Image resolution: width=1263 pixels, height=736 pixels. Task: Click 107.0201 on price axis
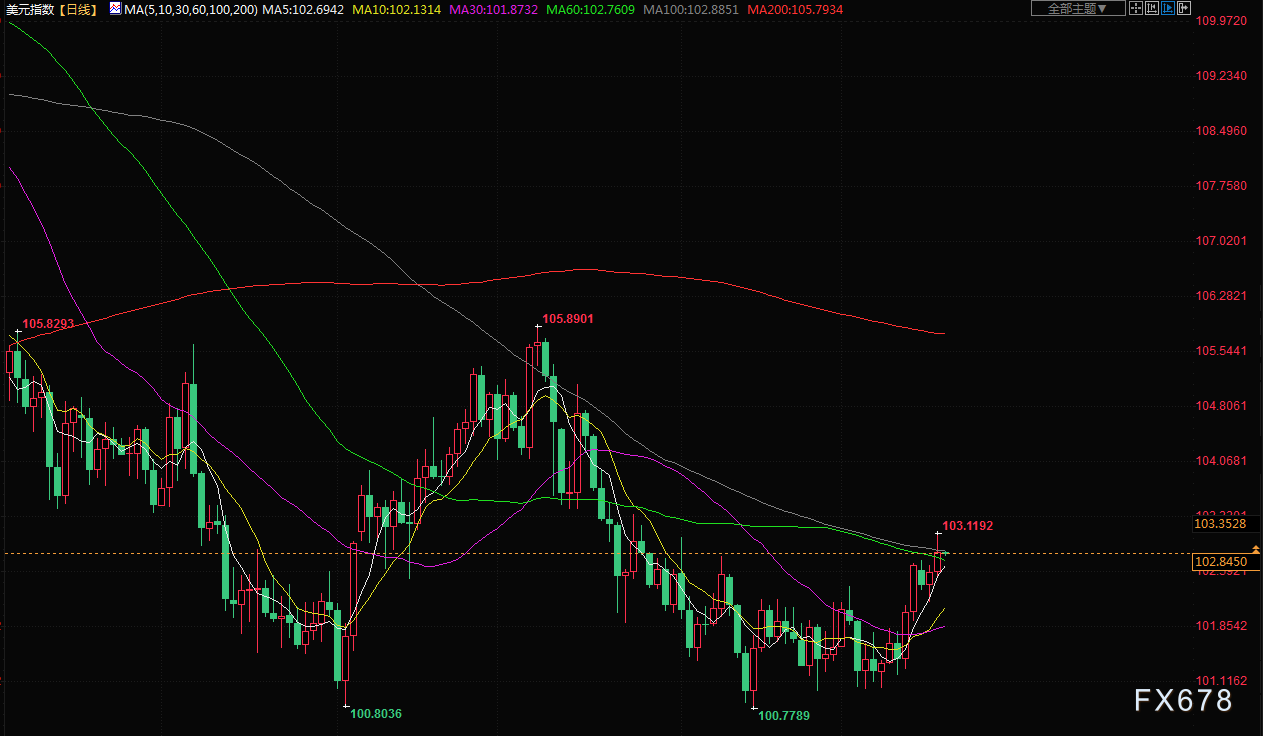pyautogui.click(x=1222, y=241)
